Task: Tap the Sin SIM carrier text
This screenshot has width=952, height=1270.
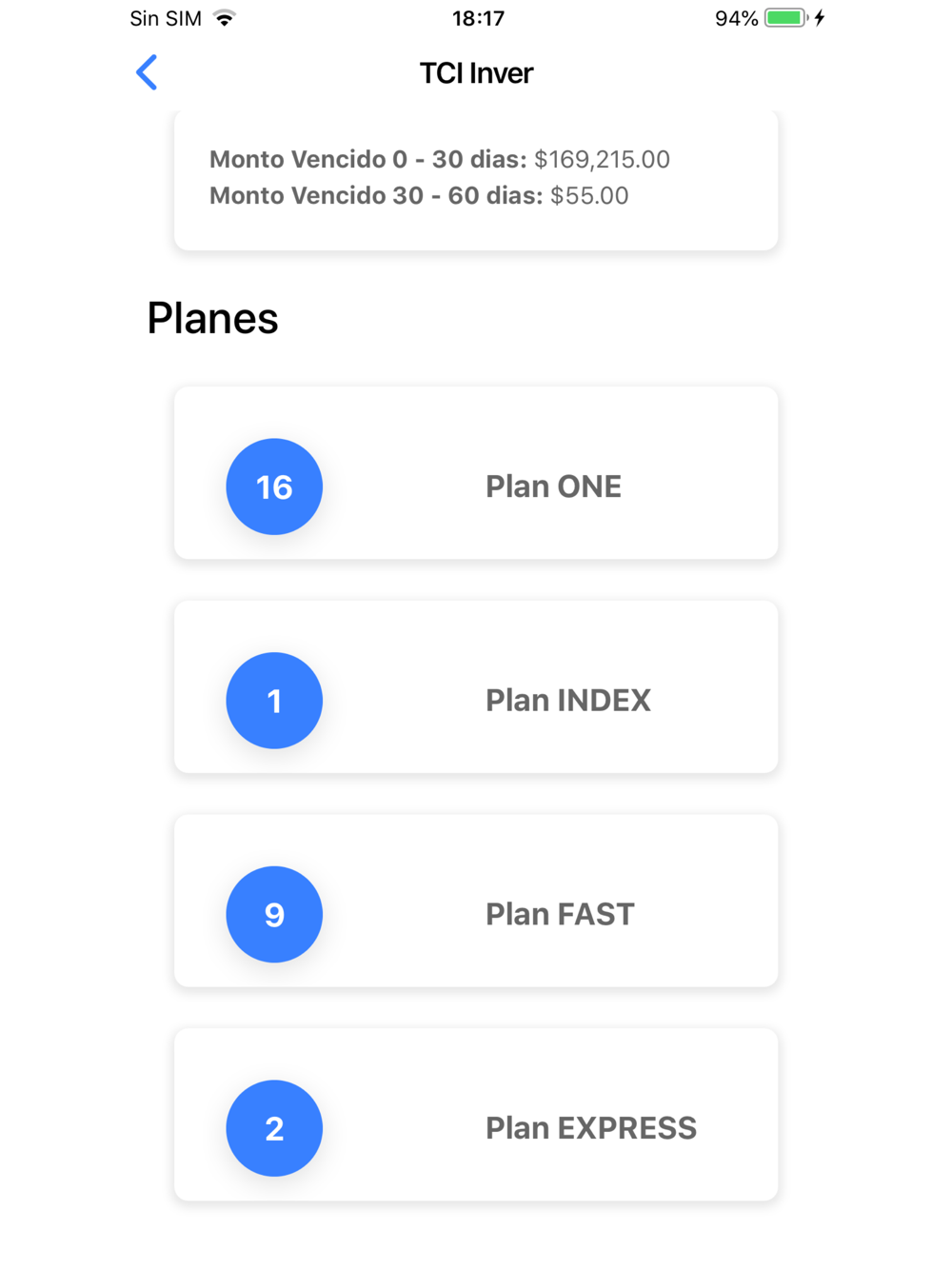Action: 166,18
